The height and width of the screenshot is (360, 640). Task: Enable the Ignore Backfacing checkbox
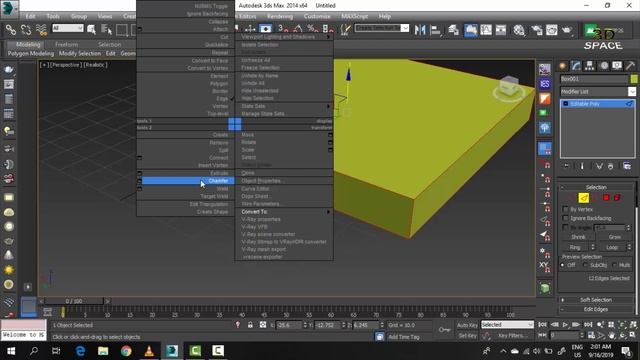[565, 218]
